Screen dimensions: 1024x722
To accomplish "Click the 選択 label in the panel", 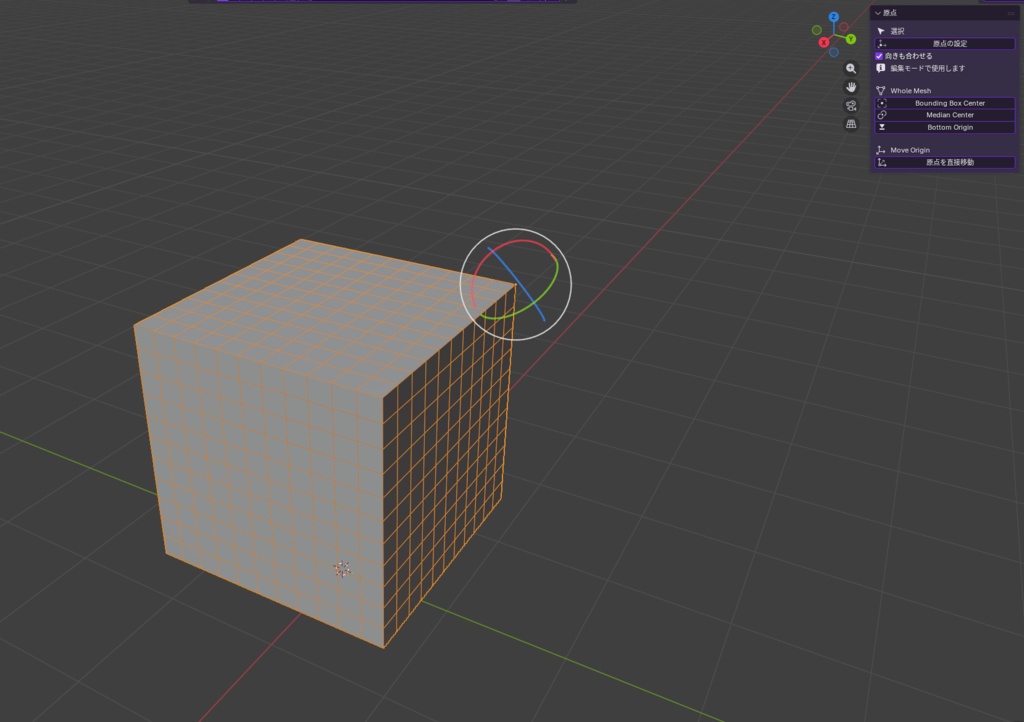I will pos(897,31).
